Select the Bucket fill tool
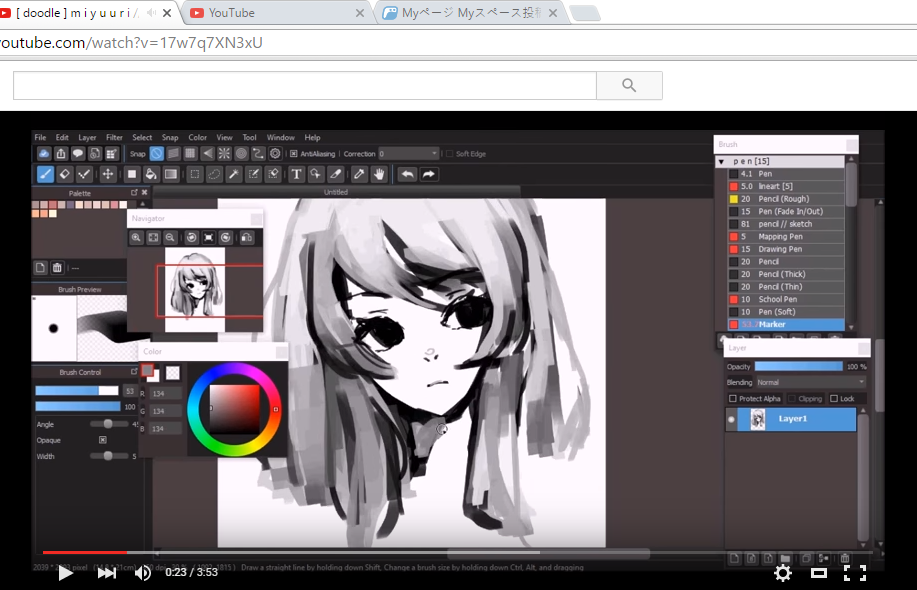Viewport: 917px width, 590px height. point(151,174)
